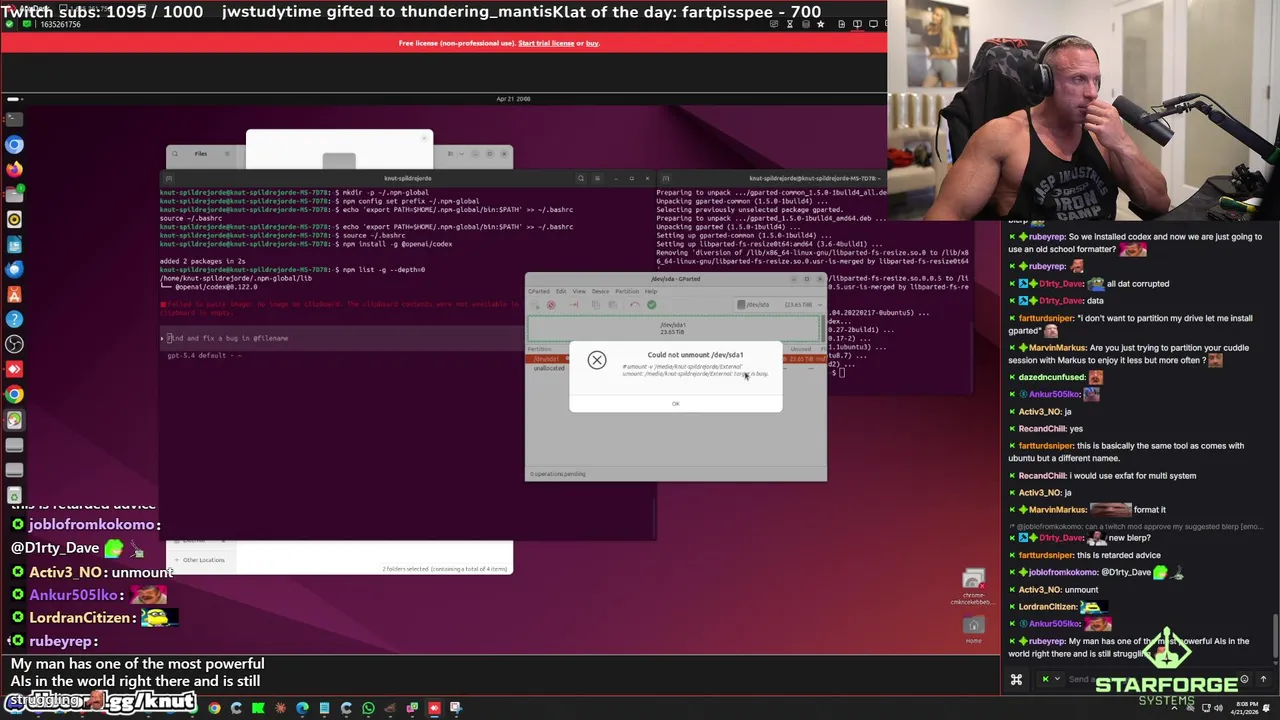Open Thunderbird from the Ubuntu dock

(x=14, y=270)
